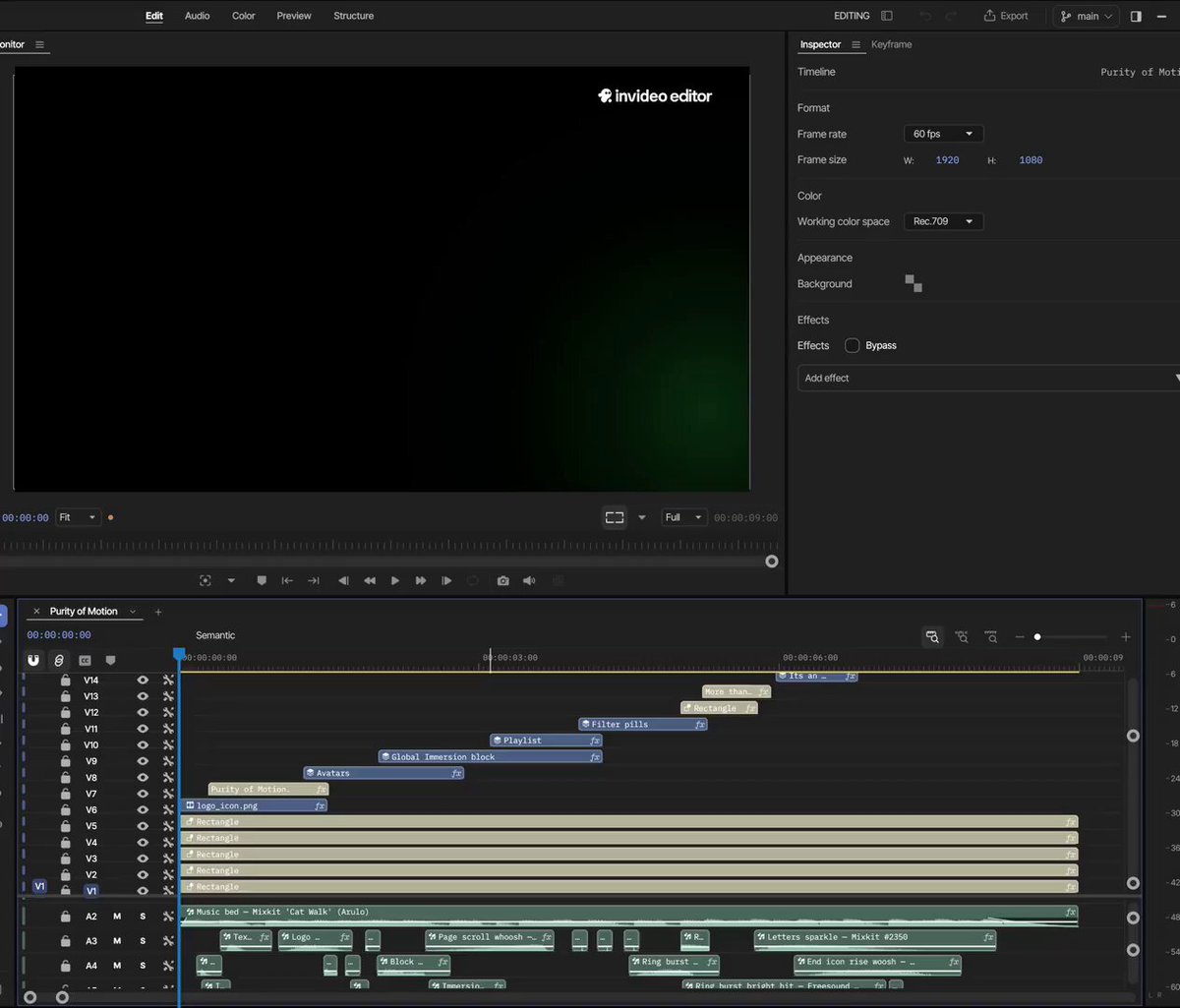
Task: Toggle the Effects Bypass checkbox
Action: (x=852, y=345)
